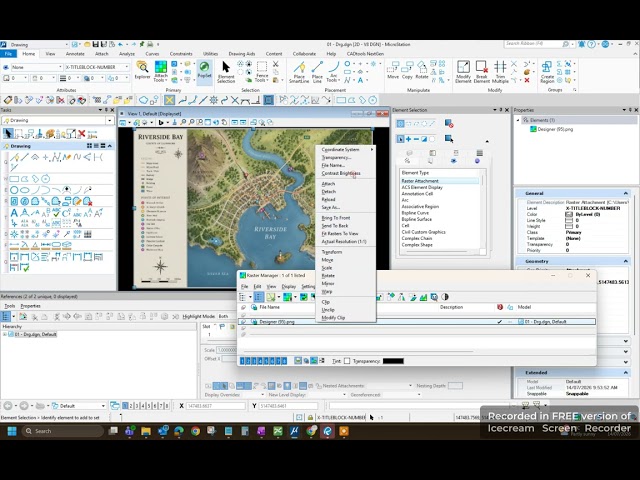The height and width of the screenshot is (480, 640).
Task: Choose Modify Clip from the context menu
Action: tap(333, 318)
